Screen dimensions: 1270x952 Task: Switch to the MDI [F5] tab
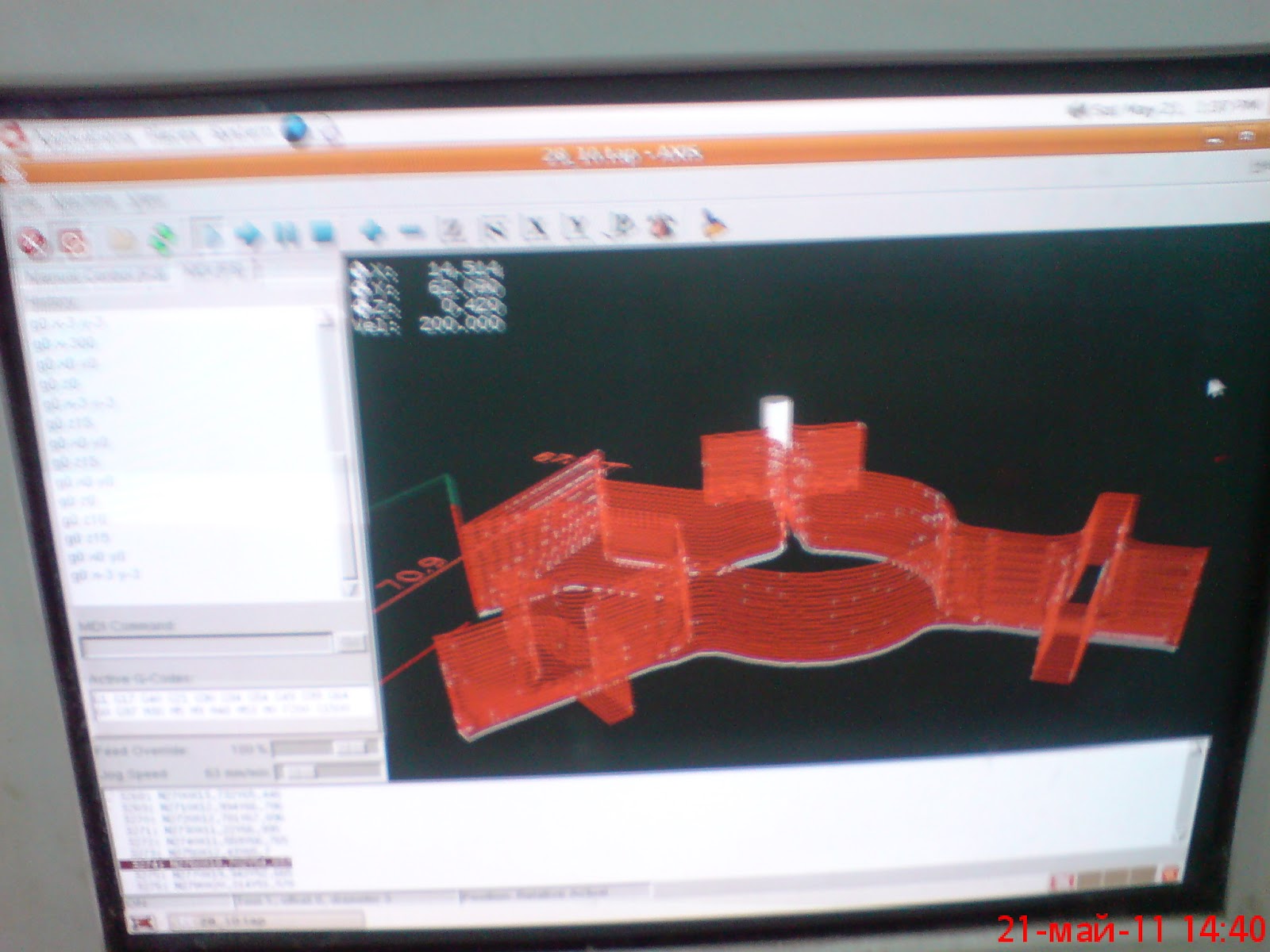(x=214, y=271)
